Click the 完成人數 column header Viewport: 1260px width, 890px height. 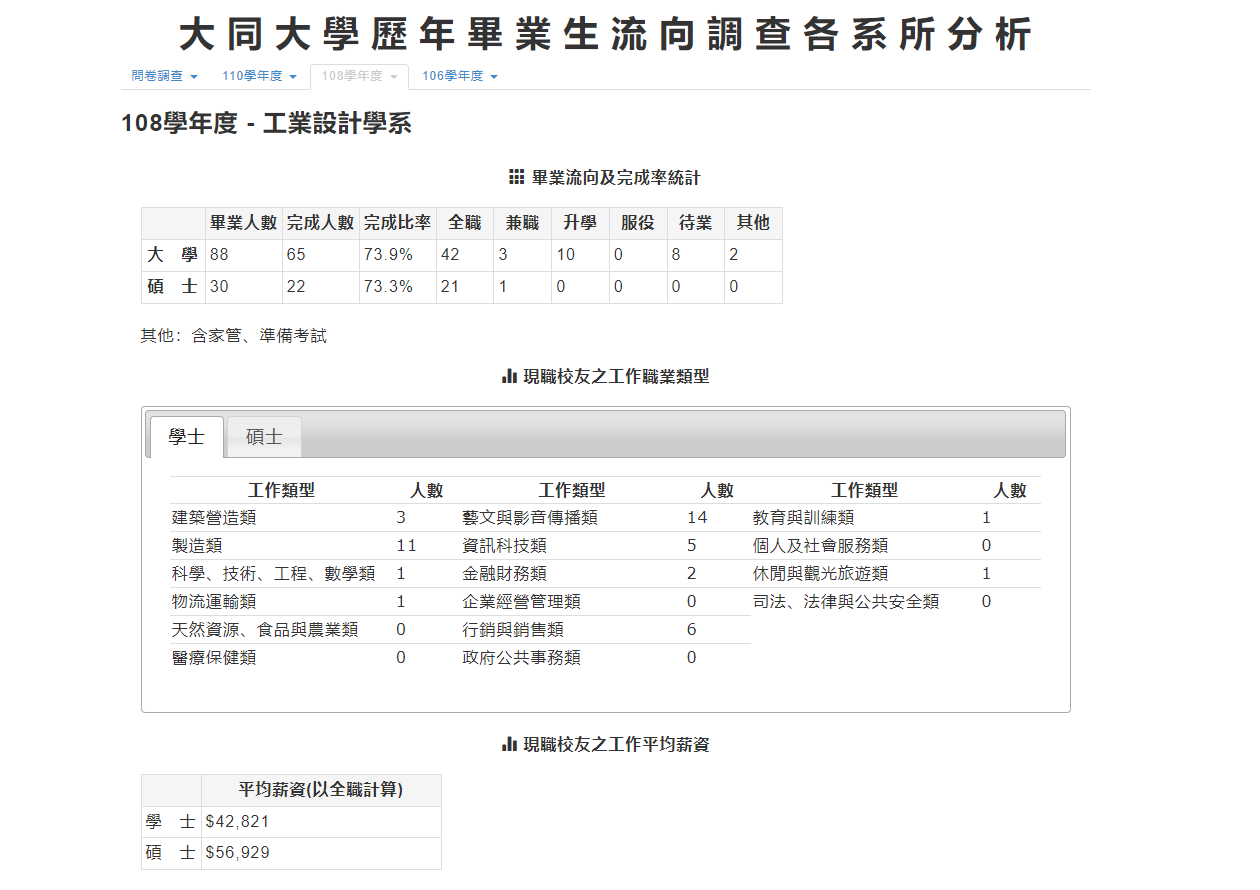(320, 223)
